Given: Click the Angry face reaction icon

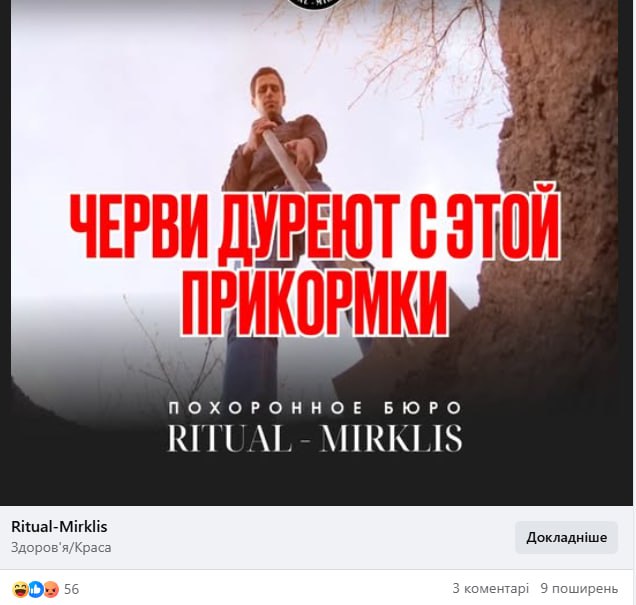Looking at the screenshot, I should point(51,589).
